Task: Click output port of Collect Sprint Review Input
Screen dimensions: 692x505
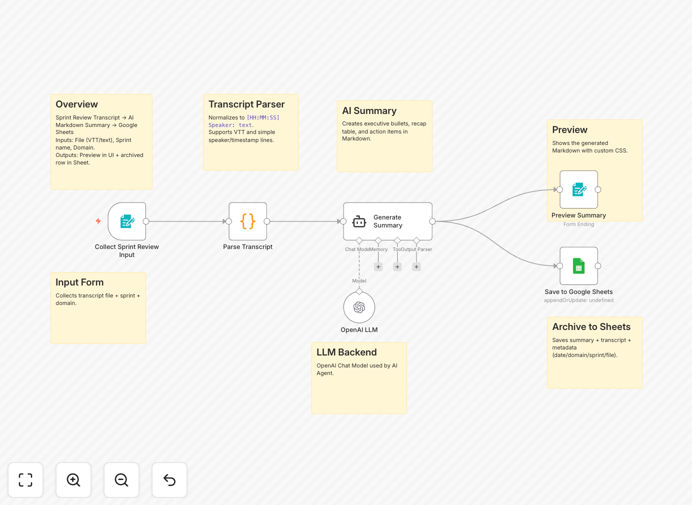Action: [146, 221]
